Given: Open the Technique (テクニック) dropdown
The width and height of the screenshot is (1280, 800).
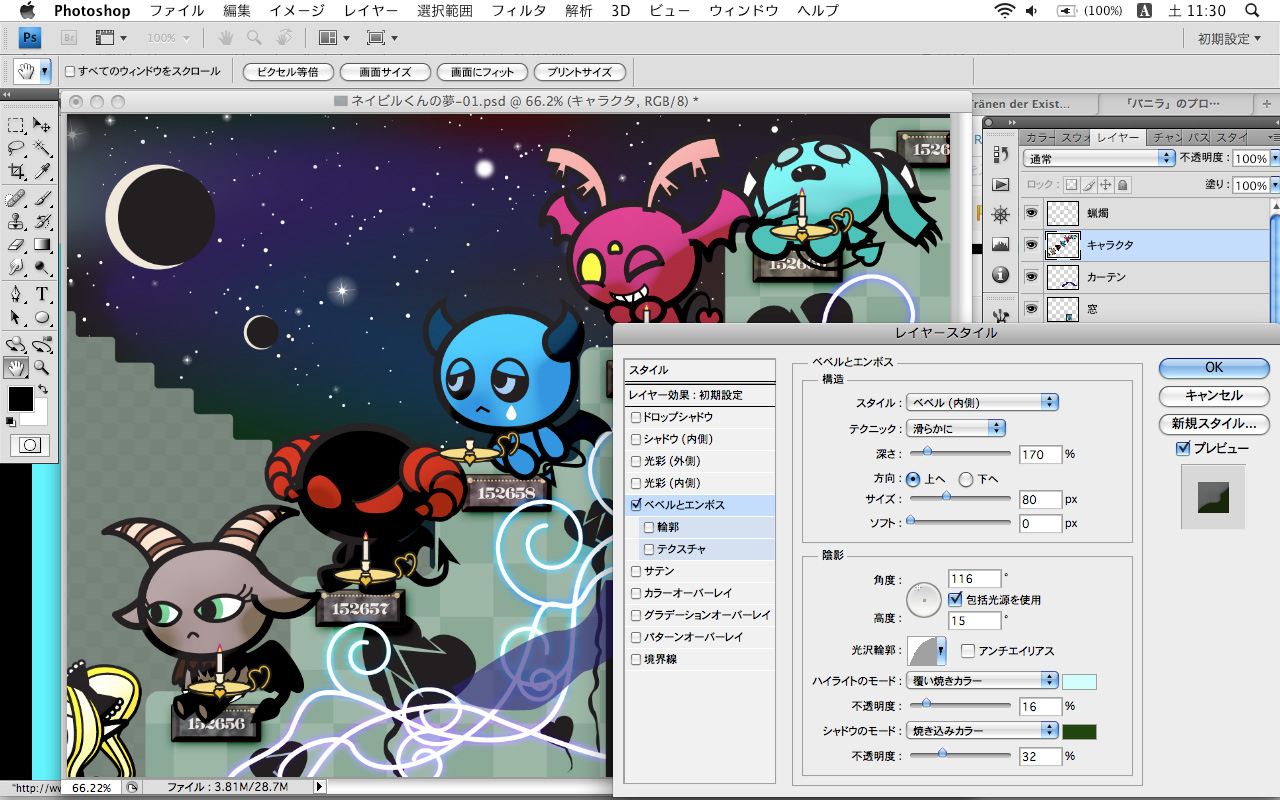Looking at the screenshot, I should tap(955, 428).
